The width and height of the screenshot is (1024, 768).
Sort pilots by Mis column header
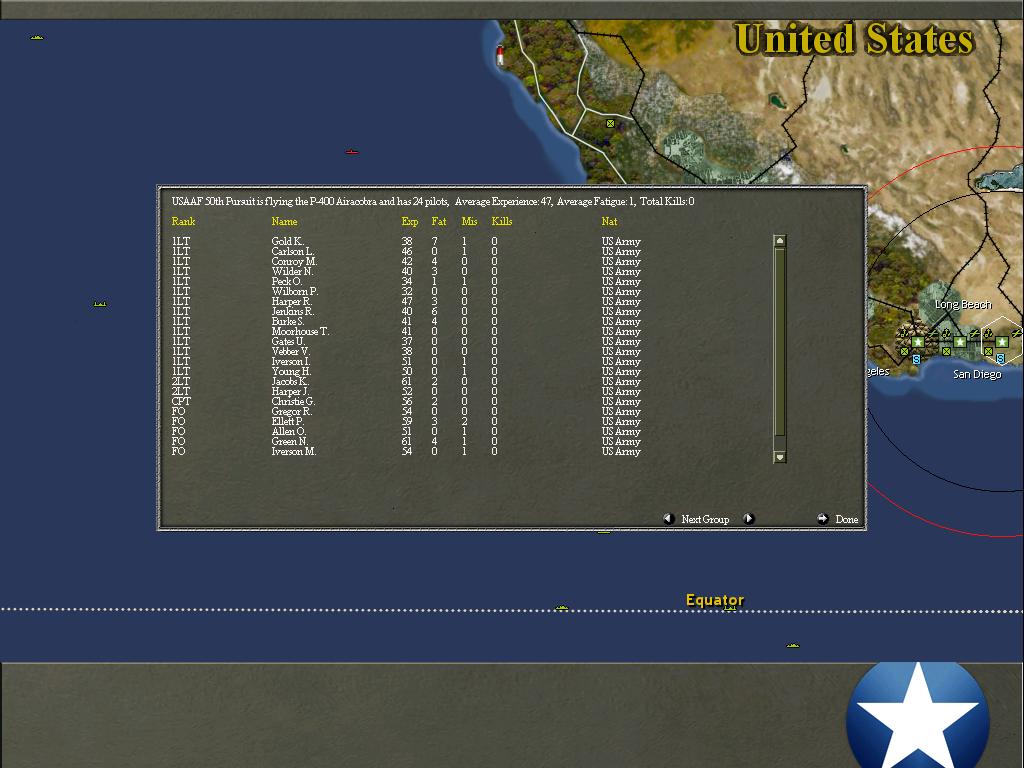click(x=469, y=221)
